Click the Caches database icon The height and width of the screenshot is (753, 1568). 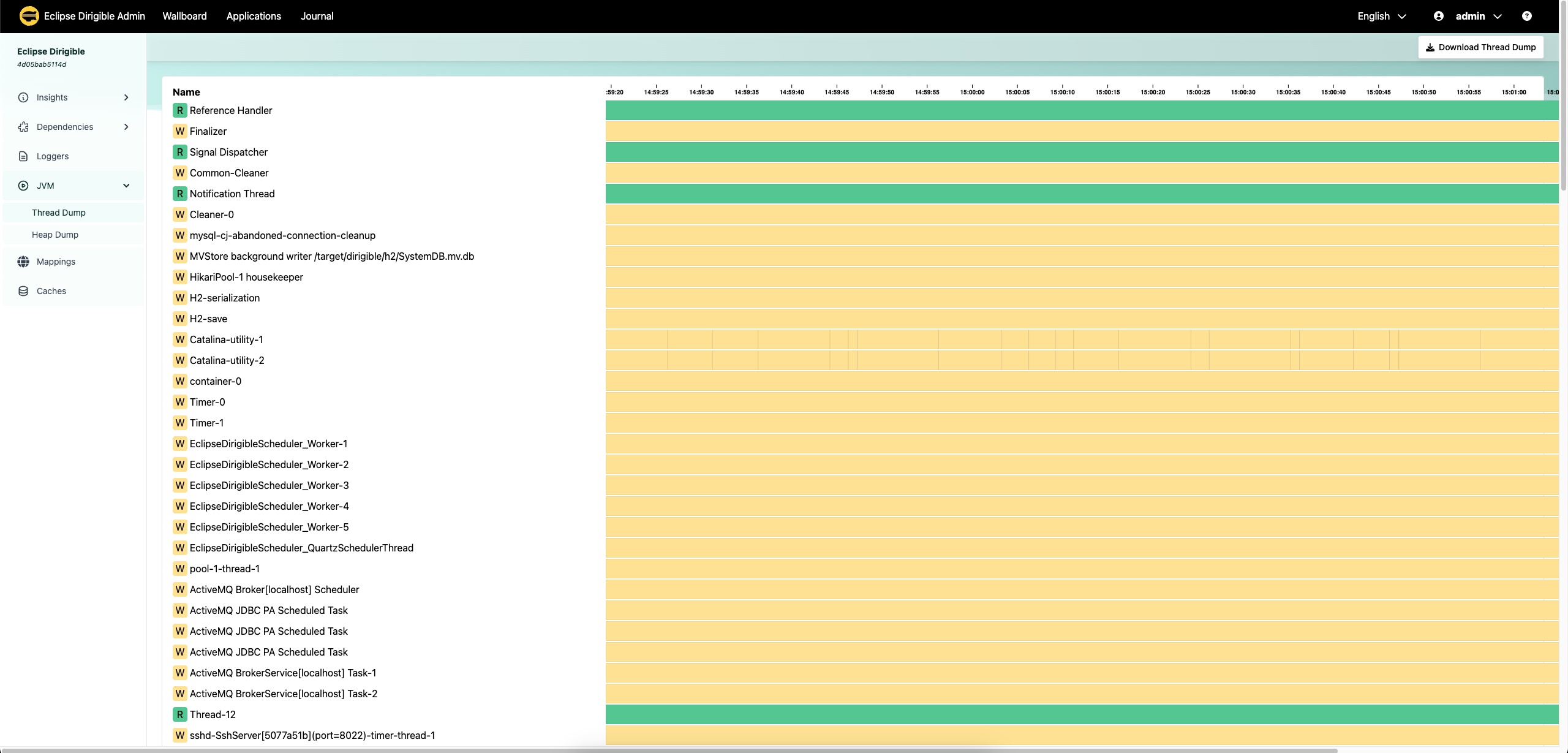pyautogui.click(x=23, y=291)
